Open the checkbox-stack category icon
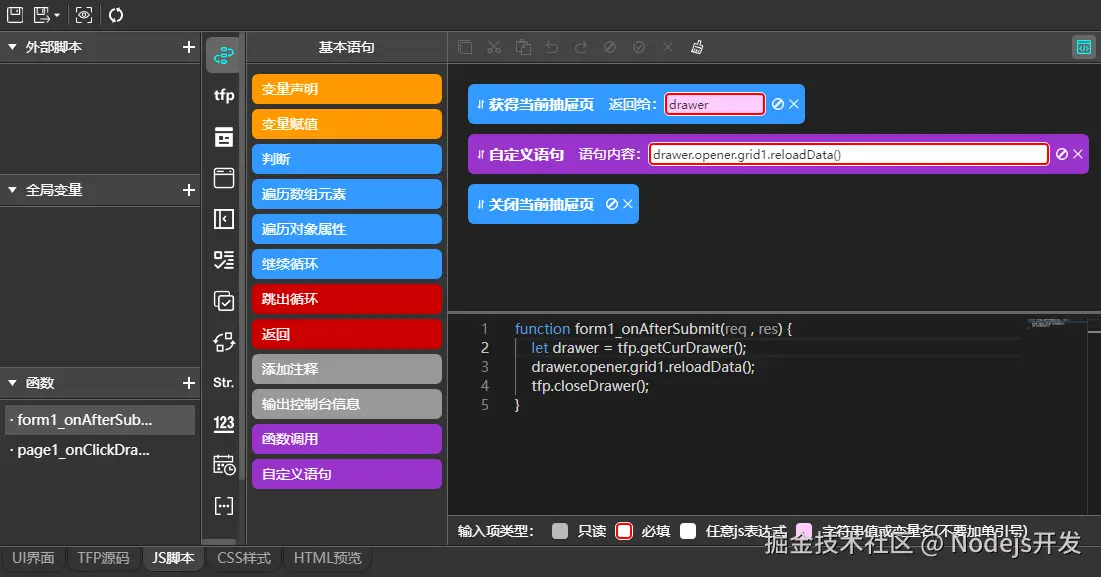Image resolution: width=1101 pixels, height=577 pixels. pyautogui.click(x=223, y=301)
